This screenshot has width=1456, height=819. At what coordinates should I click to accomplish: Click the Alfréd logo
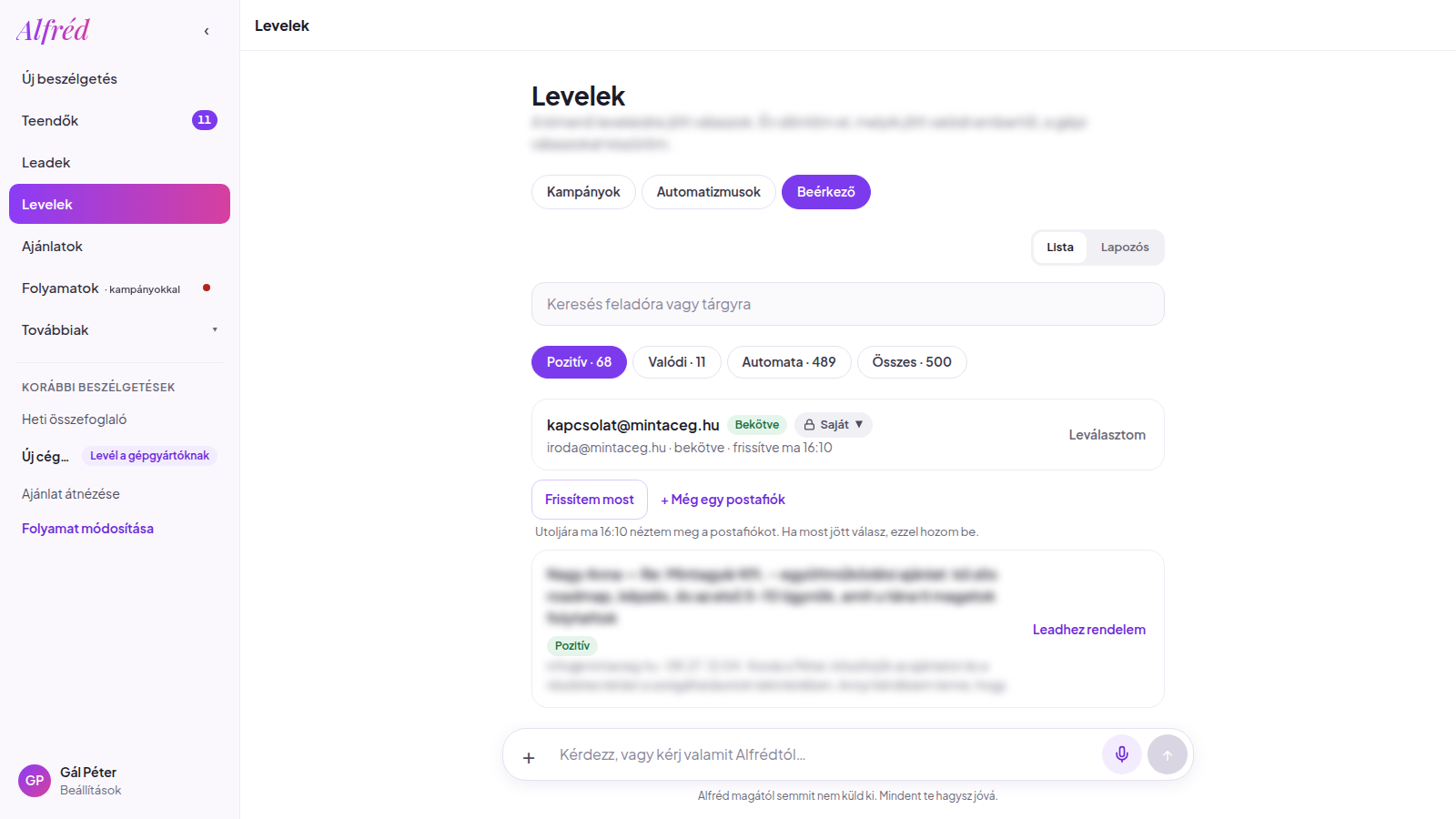click(x=53, y=31)
